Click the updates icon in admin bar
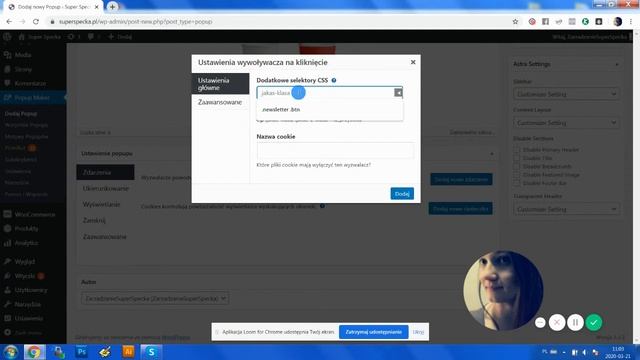Screen dimensions: 640x360 (71, 37)
